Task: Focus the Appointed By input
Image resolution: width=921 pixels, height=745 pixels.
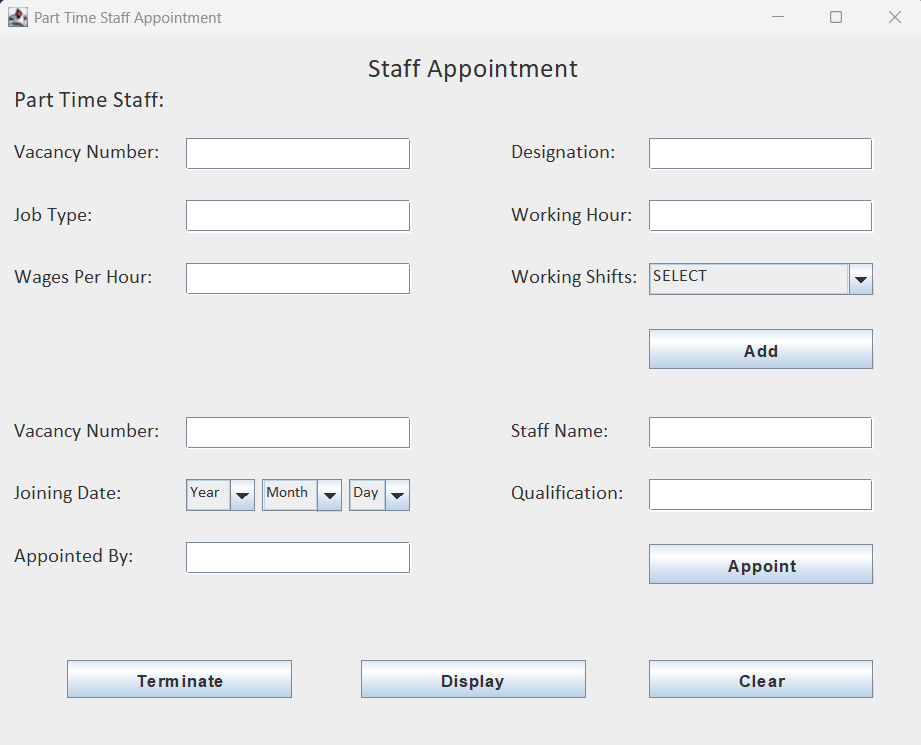Action: pyautogui.click(x=297, y=557)
